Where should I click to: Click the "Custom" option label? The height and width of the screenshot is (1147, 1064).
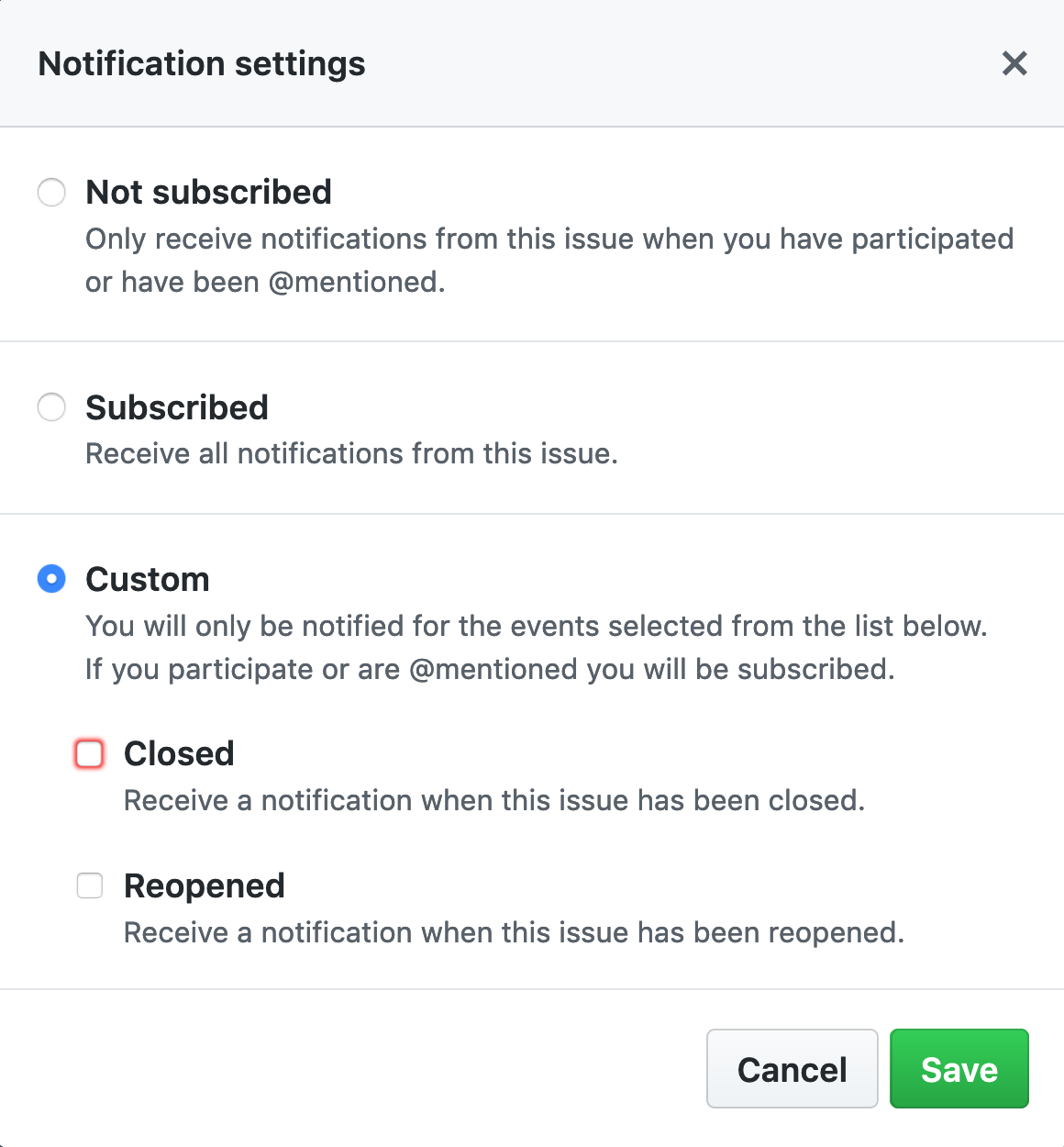(x=148, y=580)
